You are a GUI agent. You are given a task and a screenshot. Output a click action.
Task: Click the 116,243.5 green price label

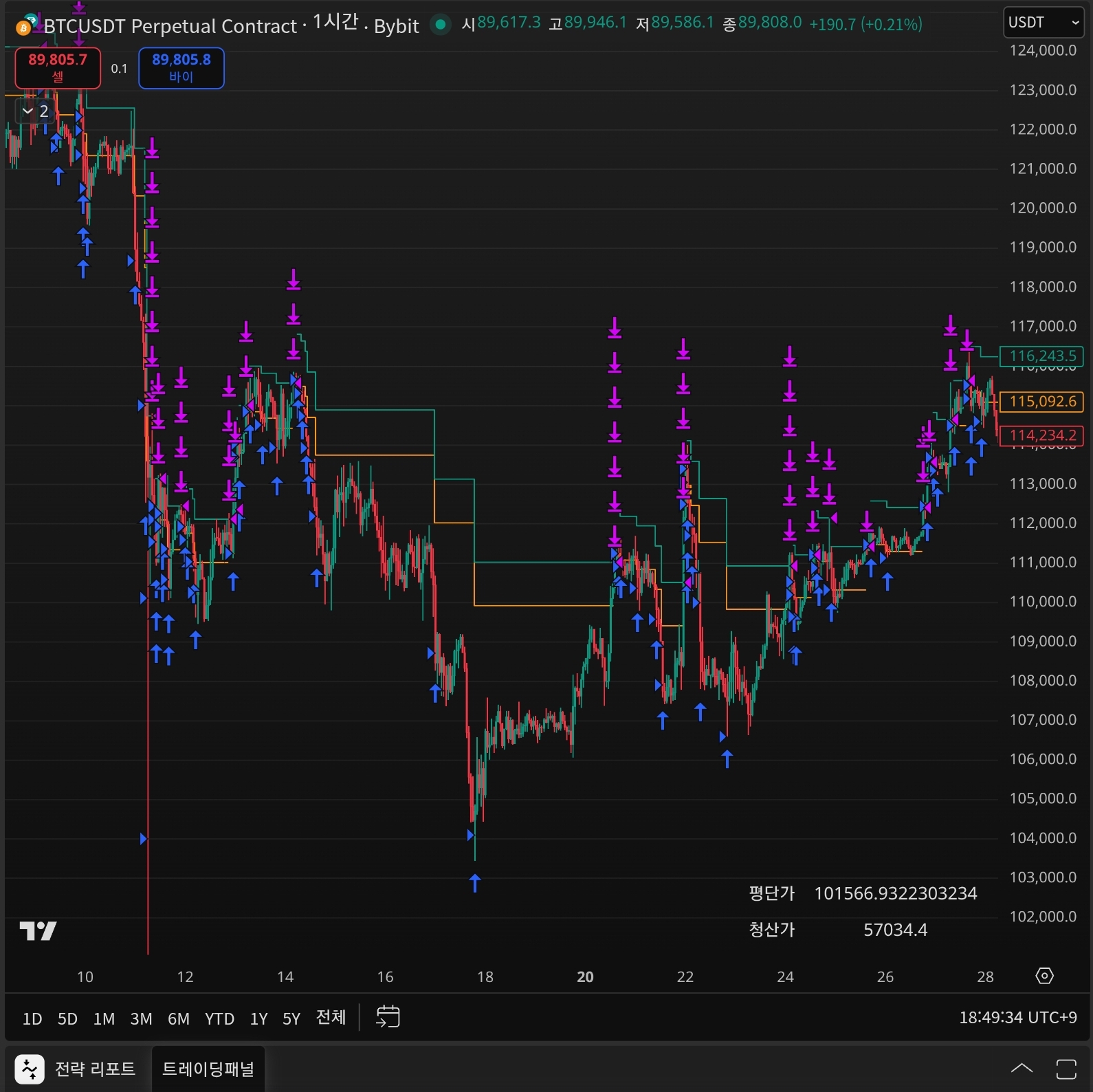click(1041, 356)
